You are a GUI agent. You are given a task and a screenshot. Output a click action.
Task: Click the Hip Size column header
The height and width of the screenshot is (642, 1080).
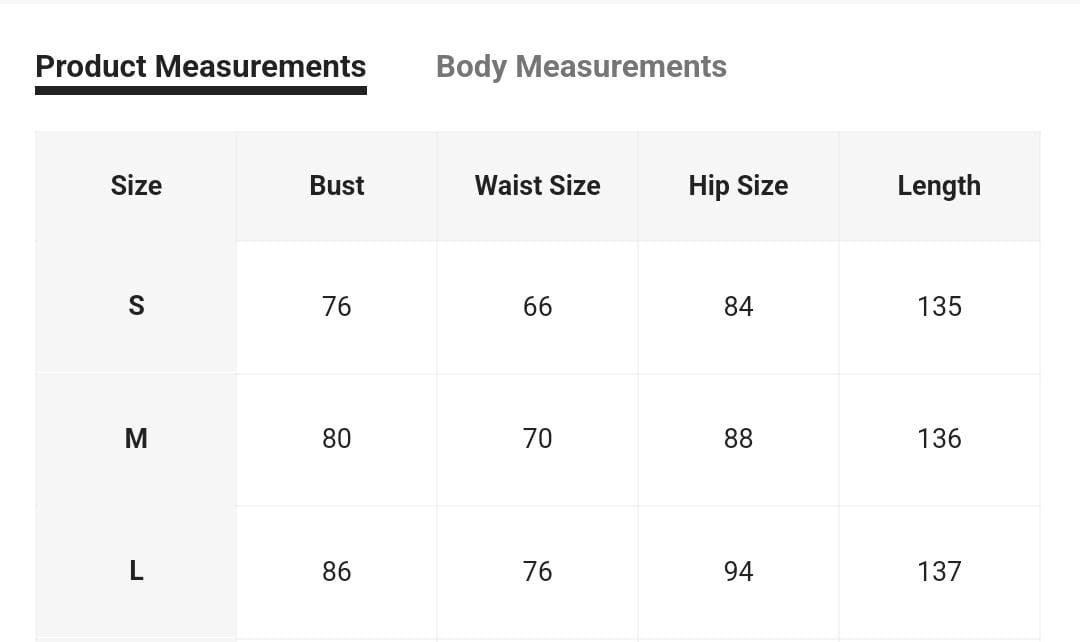[738, 186]
